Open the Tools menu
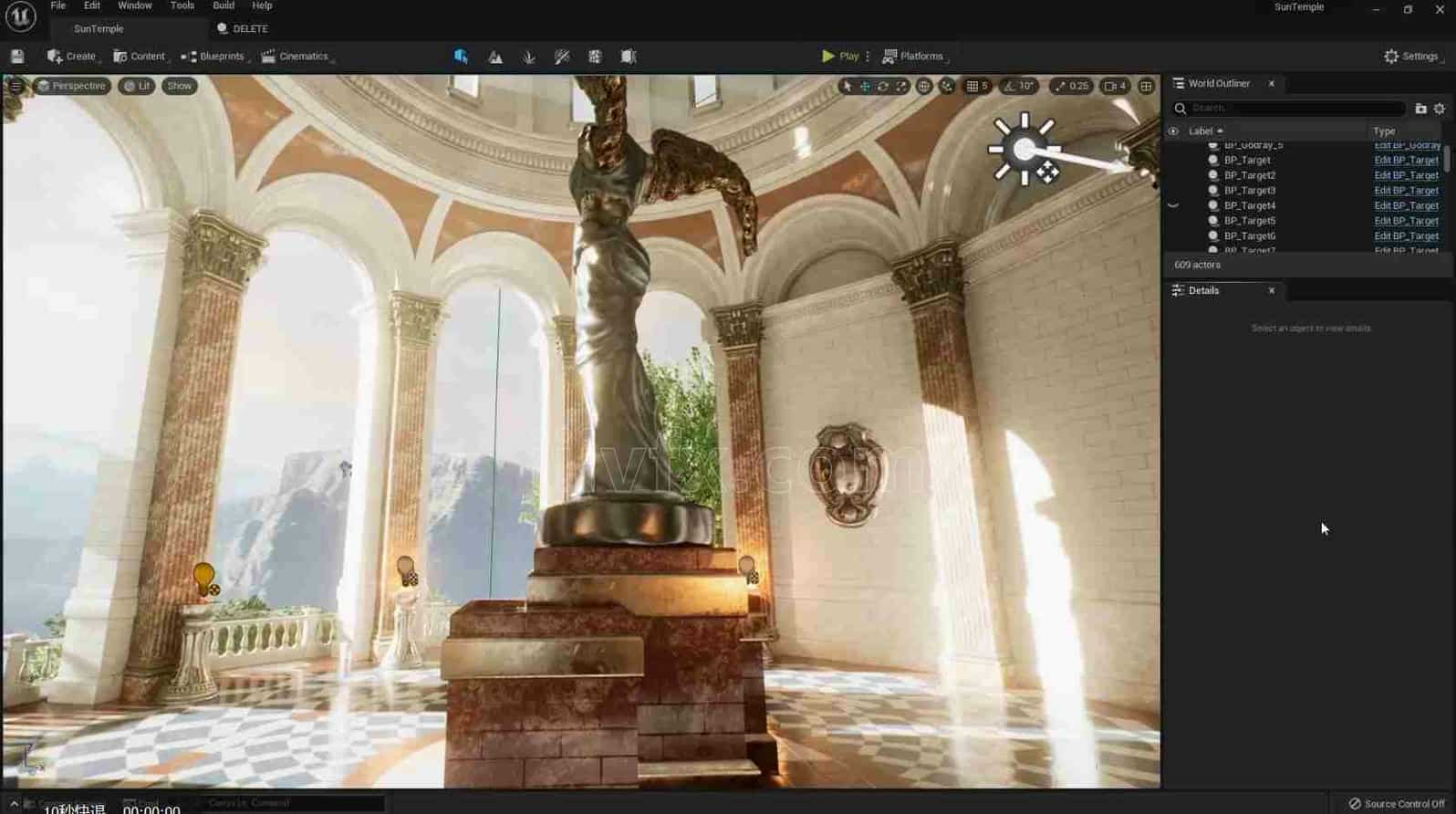 [182, 5]
